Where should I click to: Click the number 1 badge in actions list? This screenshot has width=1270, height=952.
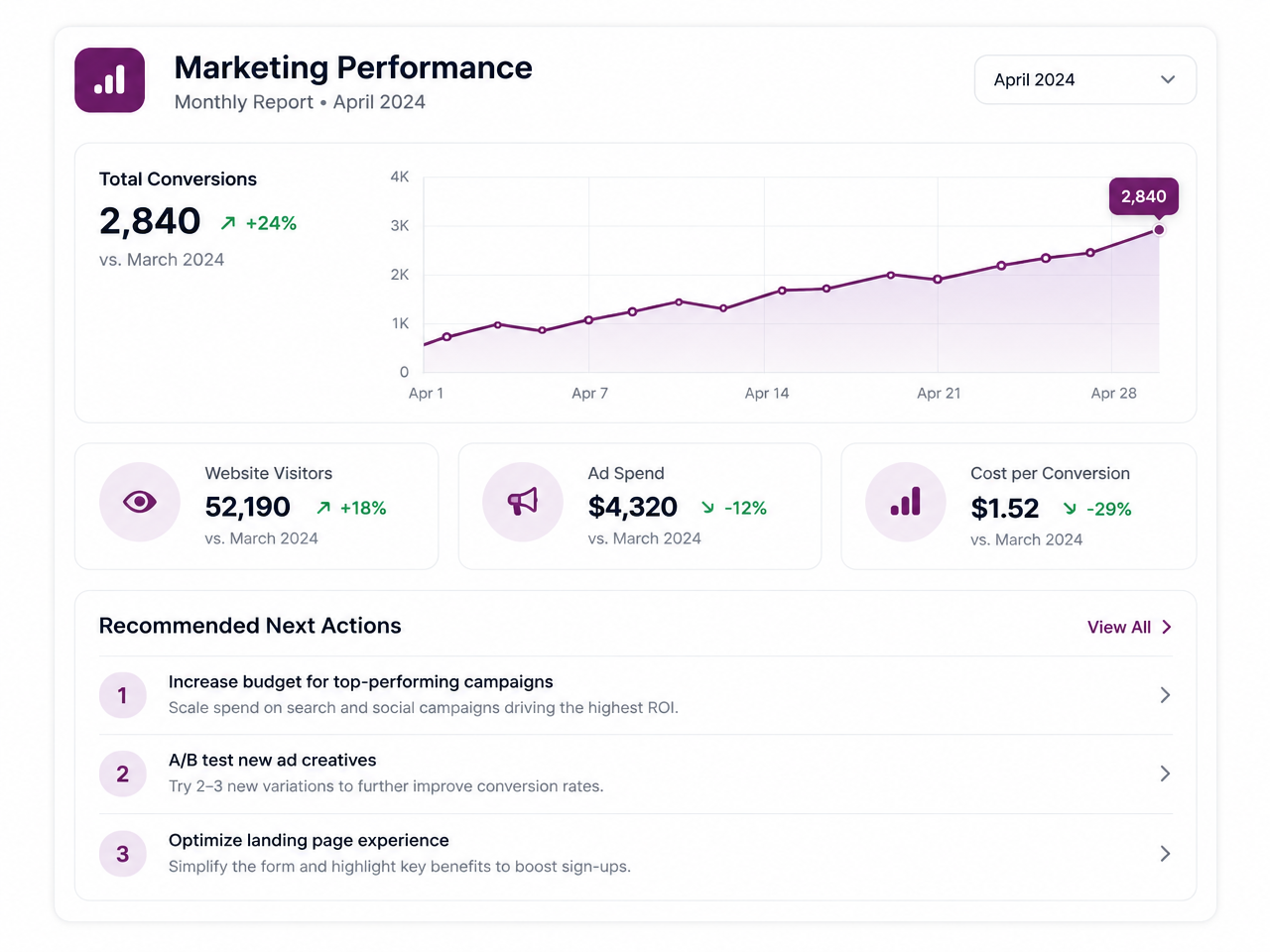(x=123, y=695)
